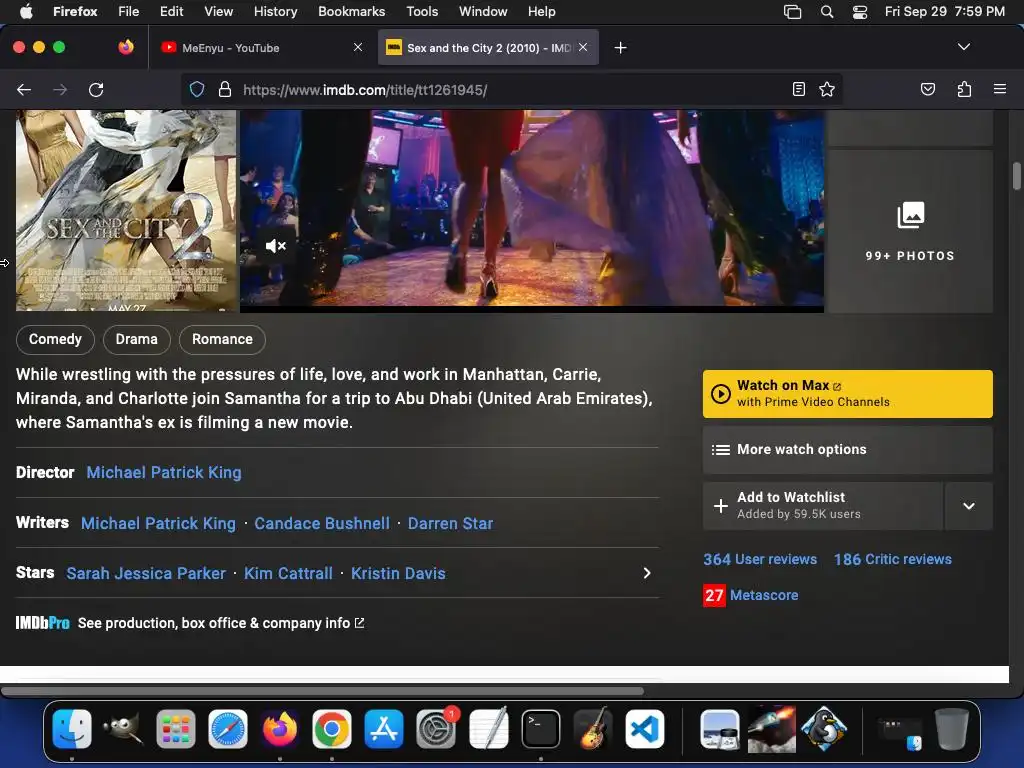Open TextEdit from the dock
Screen dimensions: 1024x768
click(x=488, y=729)
